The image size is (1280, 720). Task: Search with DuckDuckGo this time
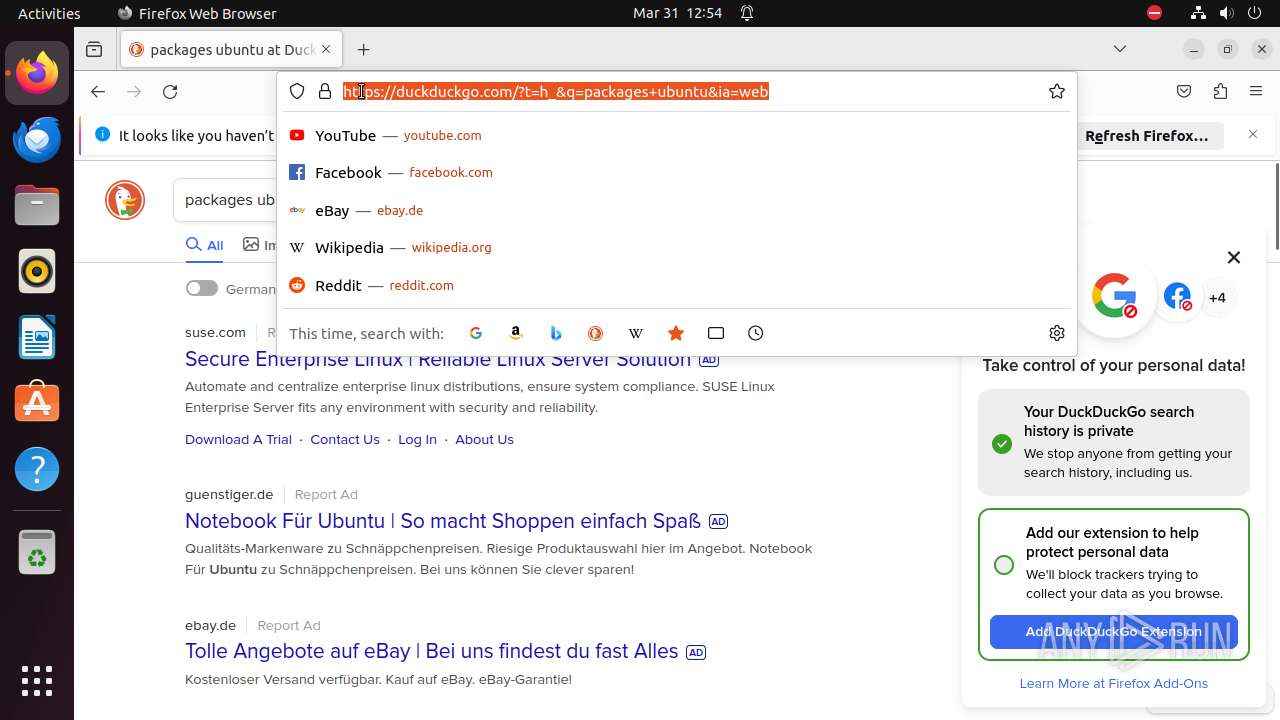[x=596, y=333]
